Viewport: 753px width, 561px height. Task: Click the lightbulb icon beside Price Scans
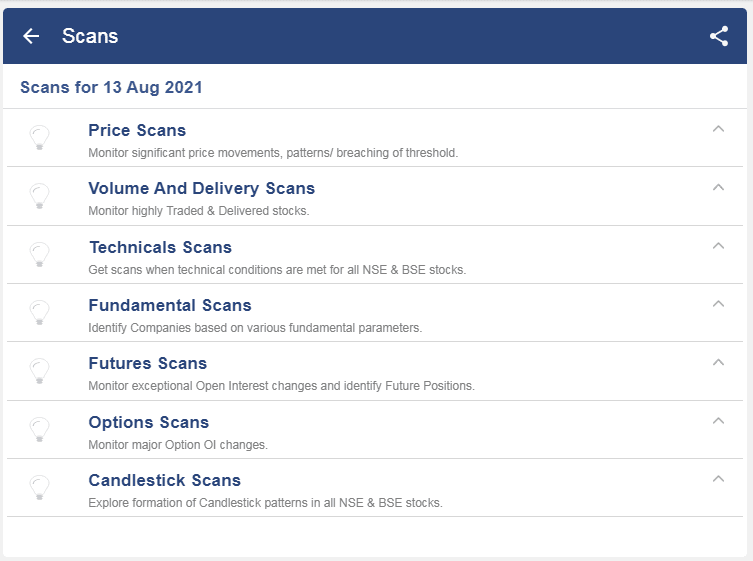click(39, 137)
